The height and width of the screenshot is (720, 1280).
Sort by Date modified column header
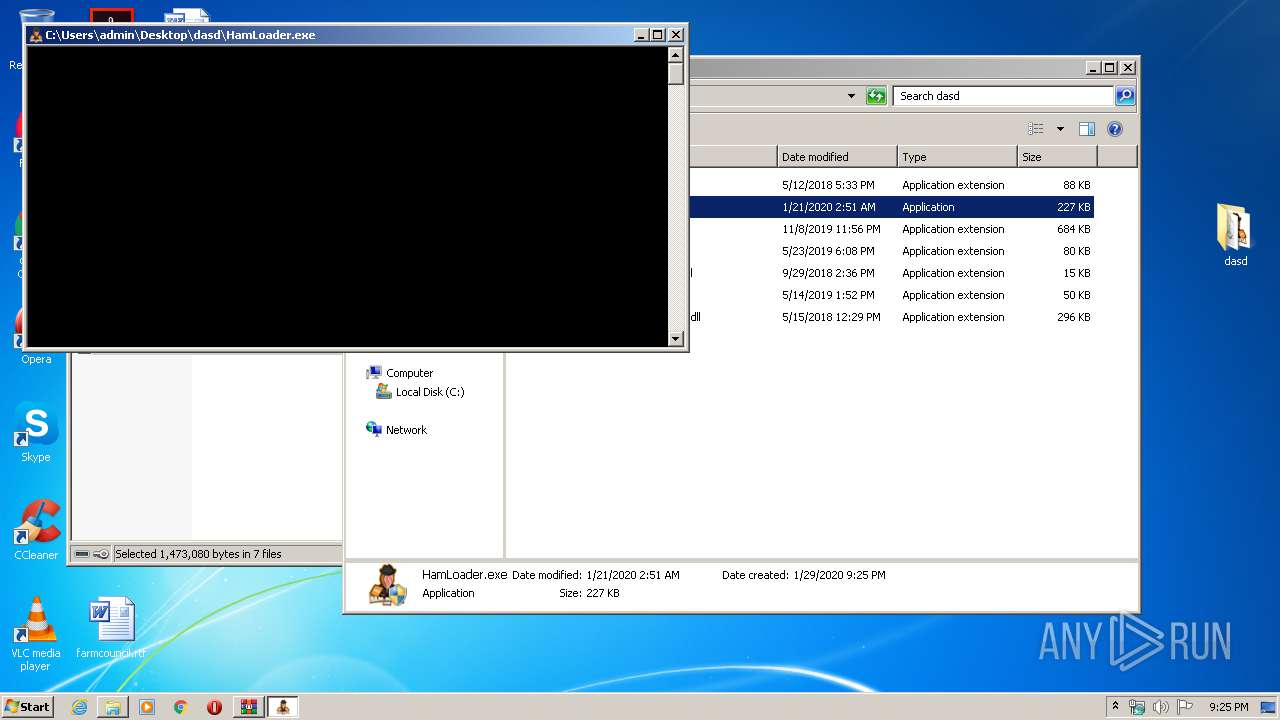837,157
